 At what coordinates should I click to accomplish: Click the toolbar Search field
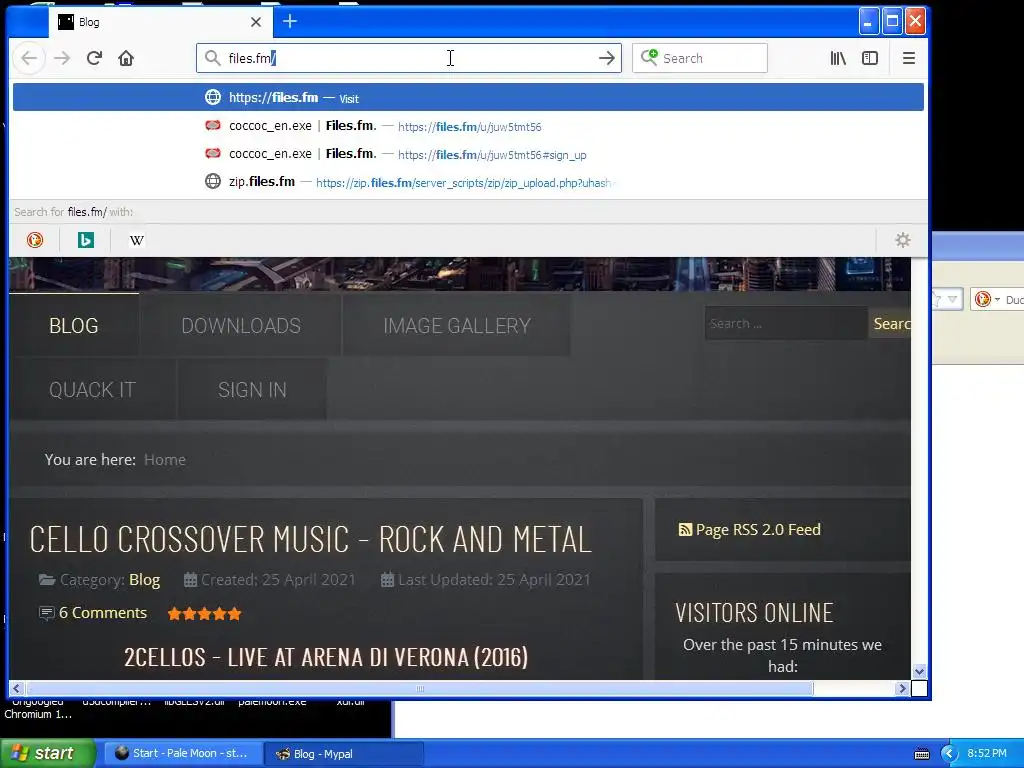[x=699, y=58]
